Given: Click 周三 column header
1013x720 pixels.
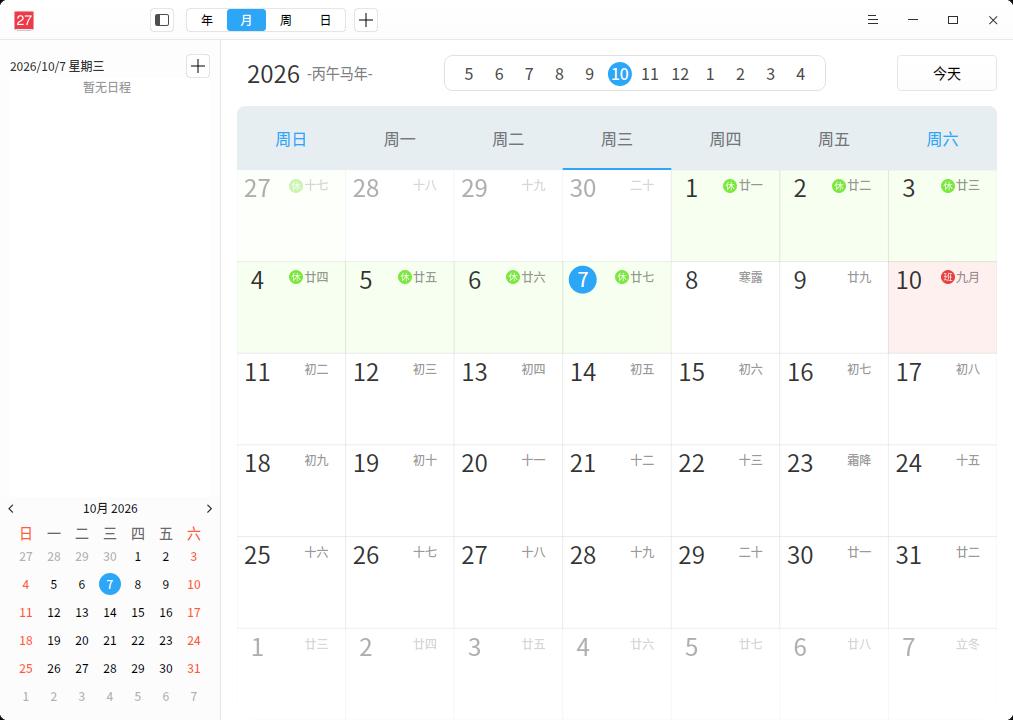Looking at the screenshot, I should [x=616, y=139].
